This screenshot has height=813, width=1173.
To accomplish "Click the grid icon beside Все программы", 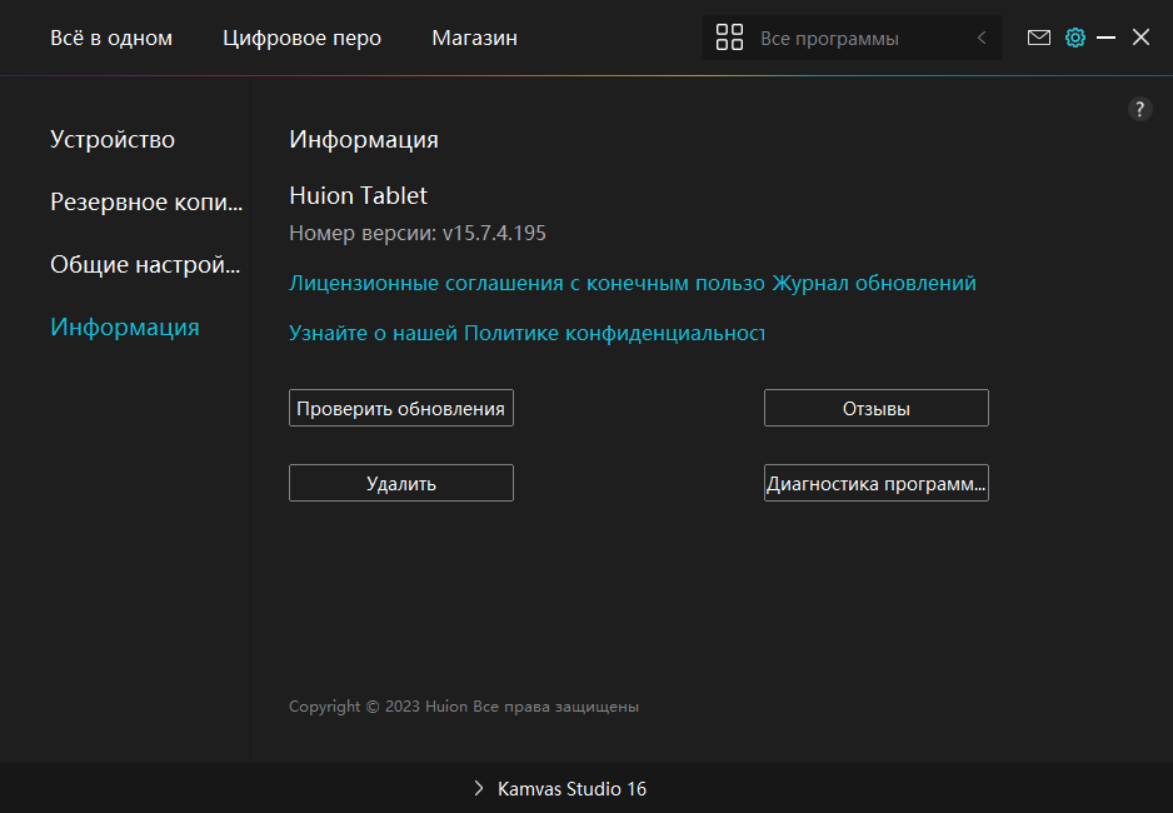I will 730,38.
